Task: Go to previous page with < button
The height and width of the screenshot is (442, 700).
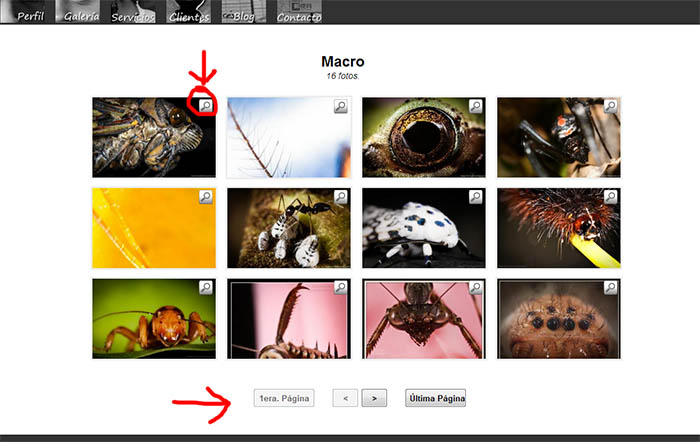Action: coord(345,398)
